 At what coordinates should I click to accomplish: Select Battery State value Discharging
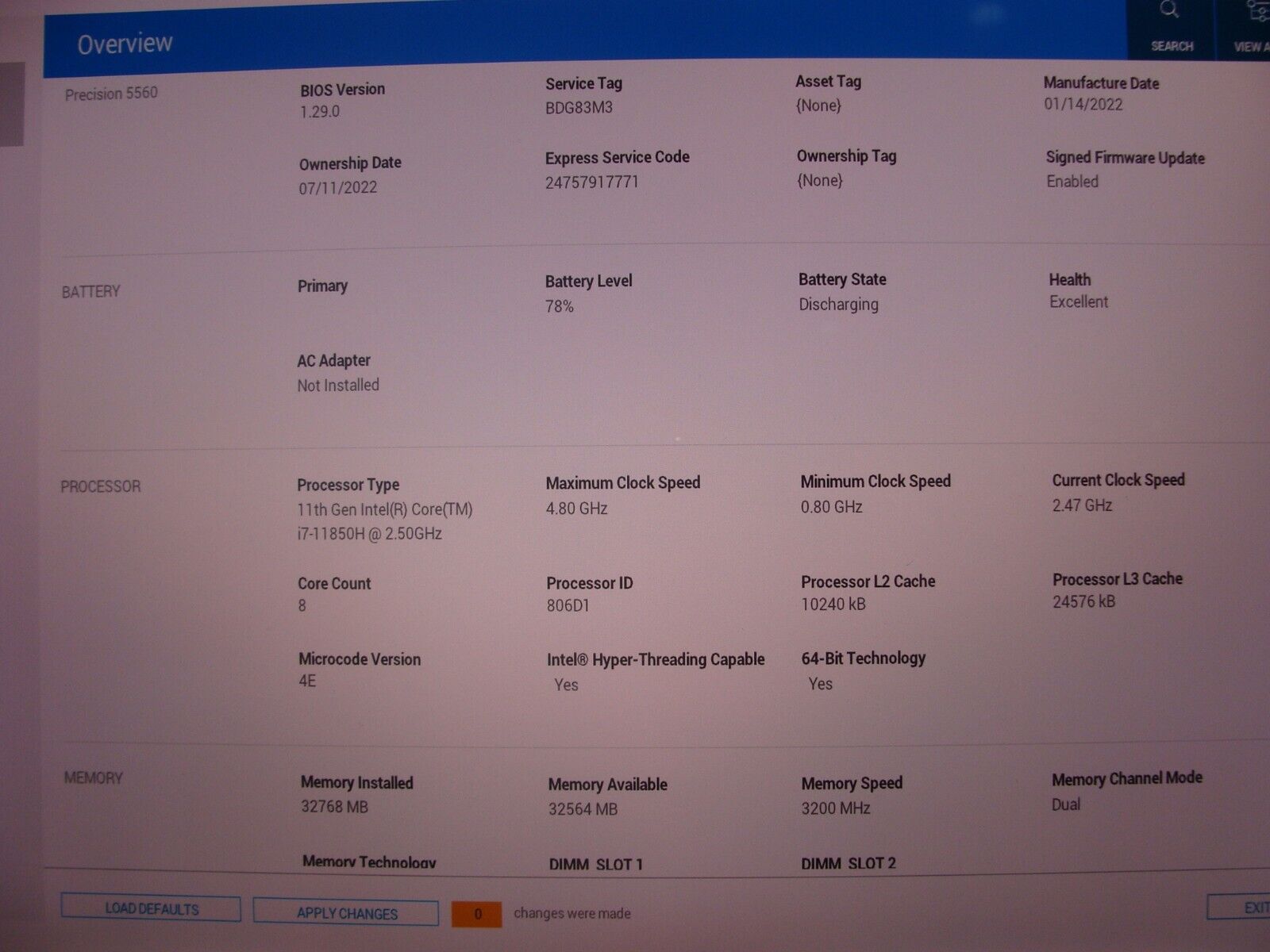pyautogui.click(x=838, y=304)
